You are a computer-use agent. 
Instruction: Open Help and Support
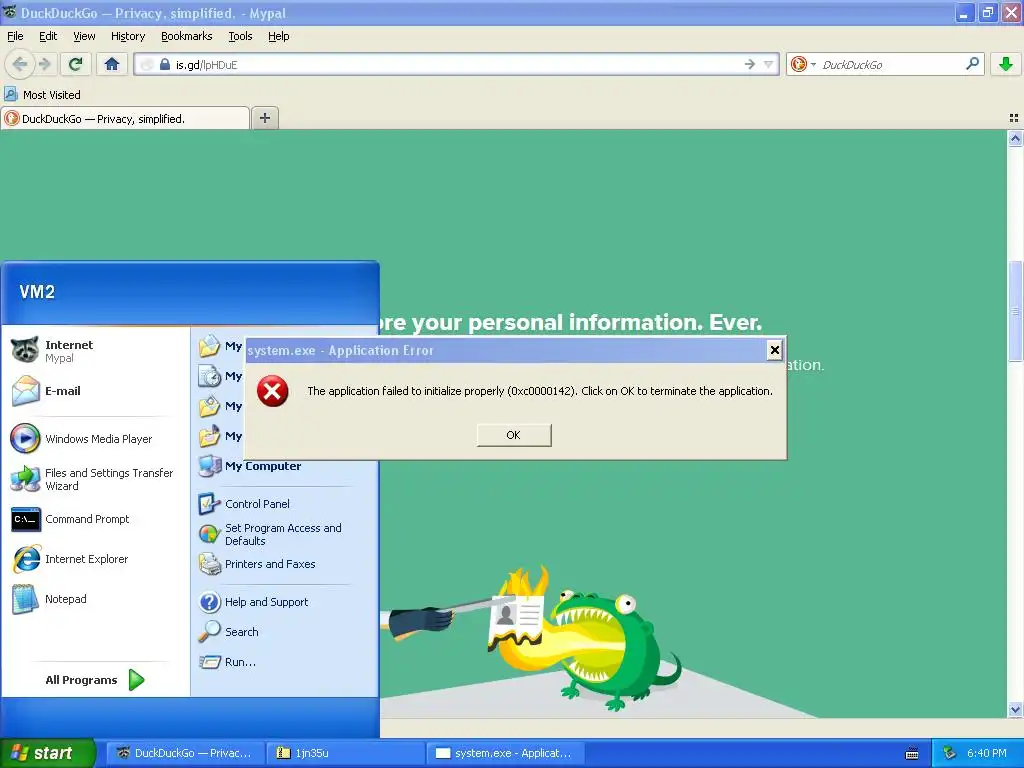(285, 602)
